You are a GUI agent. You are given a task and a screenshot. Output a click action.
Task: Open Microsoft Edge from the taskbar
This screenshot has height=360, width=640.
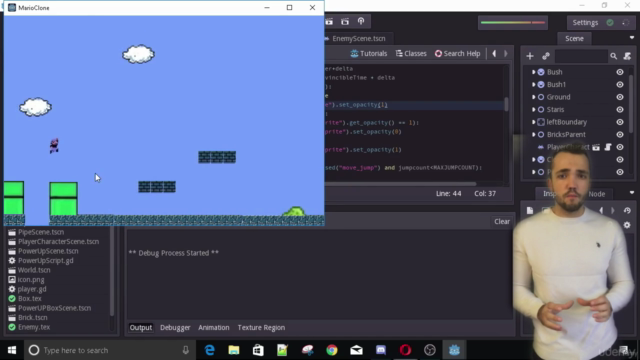tap(210, 350)
